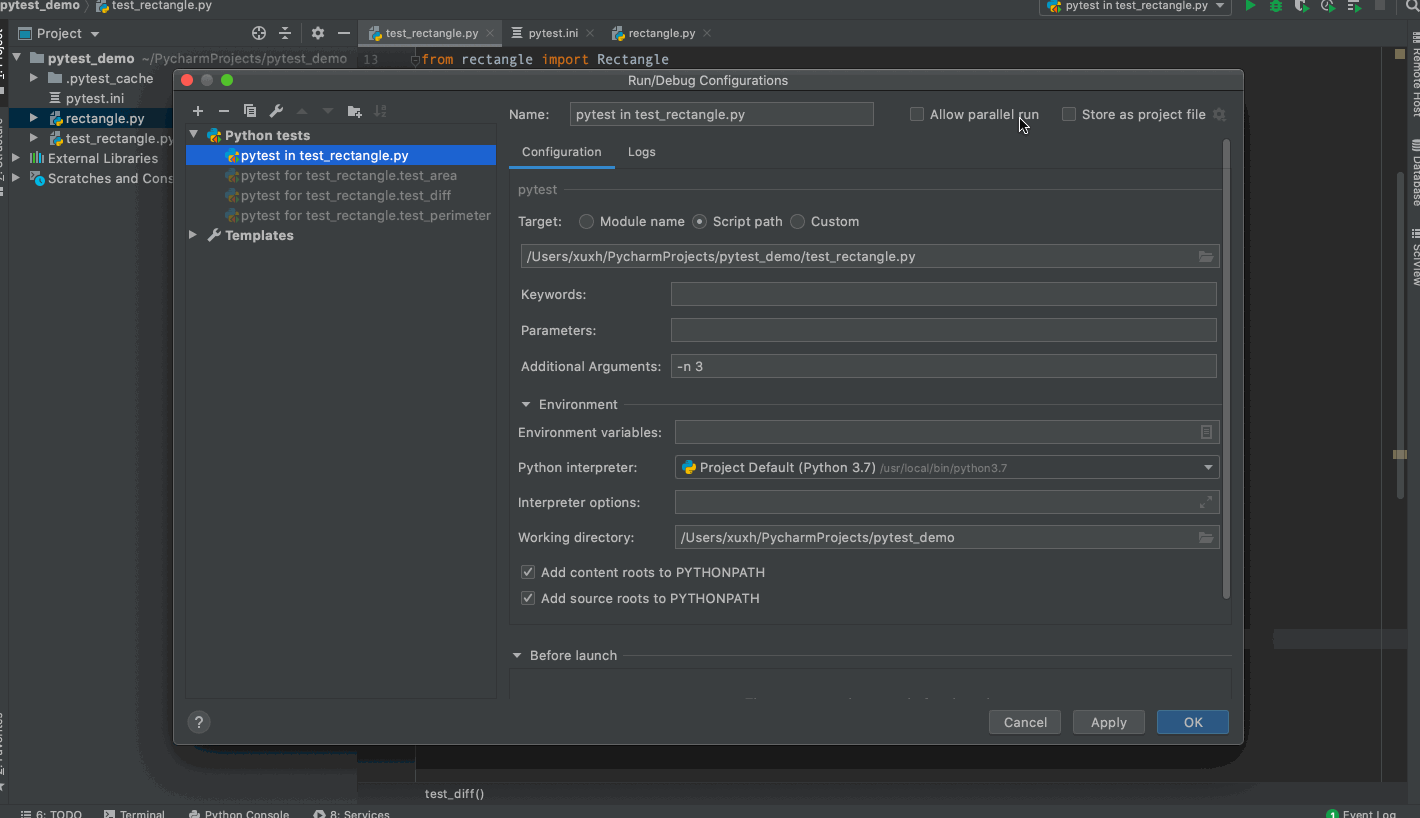
Task: Click the Name input field
Action: click(722, 114)
